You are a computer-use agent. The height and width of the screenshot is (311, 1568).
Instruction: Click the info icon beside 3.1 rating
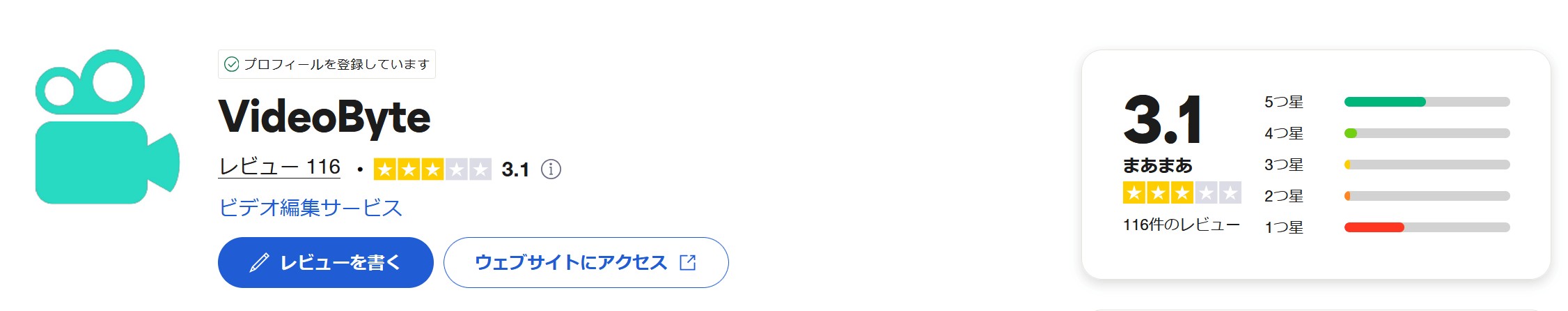pos(551,169)
